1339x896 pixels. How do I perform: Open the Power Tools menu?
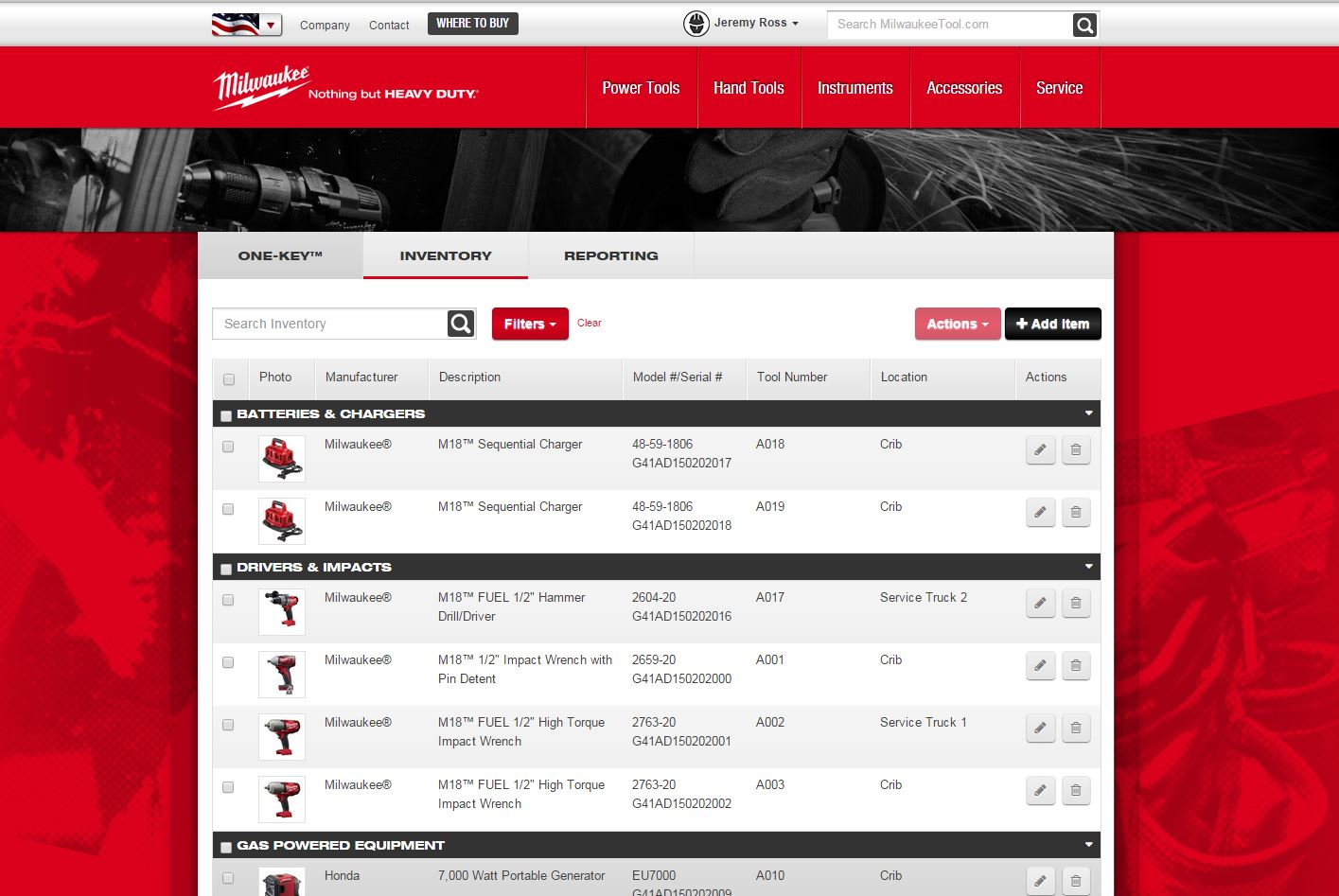642,88
